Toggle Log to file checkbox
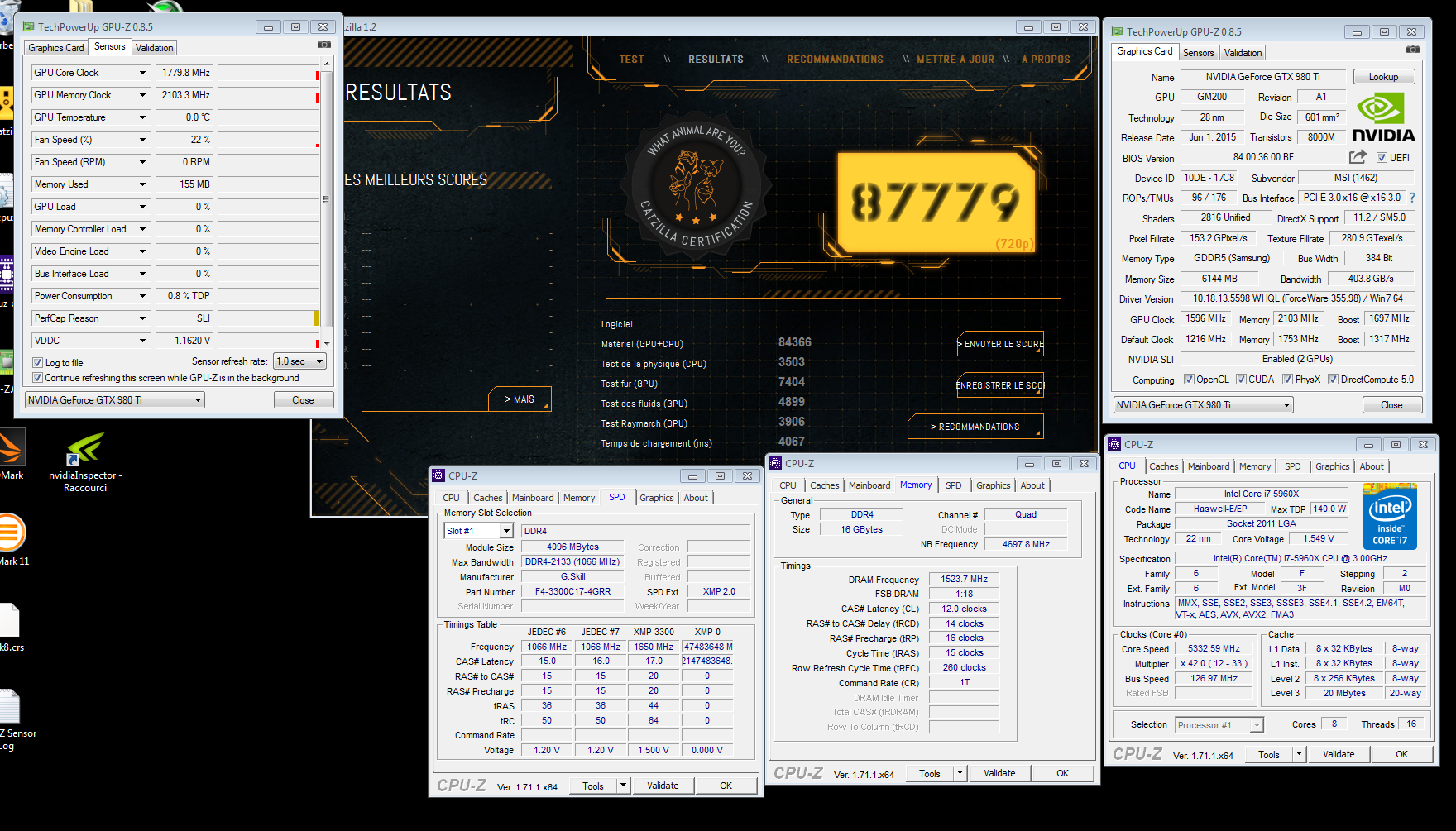1456x831 pixels. point(37,363)
